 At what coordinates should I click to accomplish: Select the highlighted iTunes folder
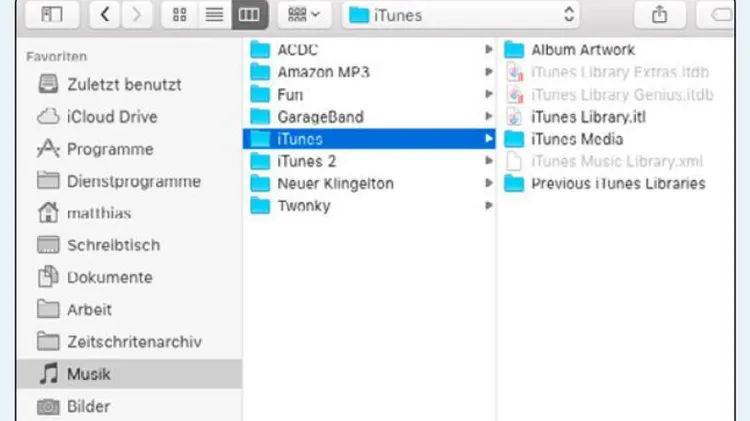click(x=369, y=139)
